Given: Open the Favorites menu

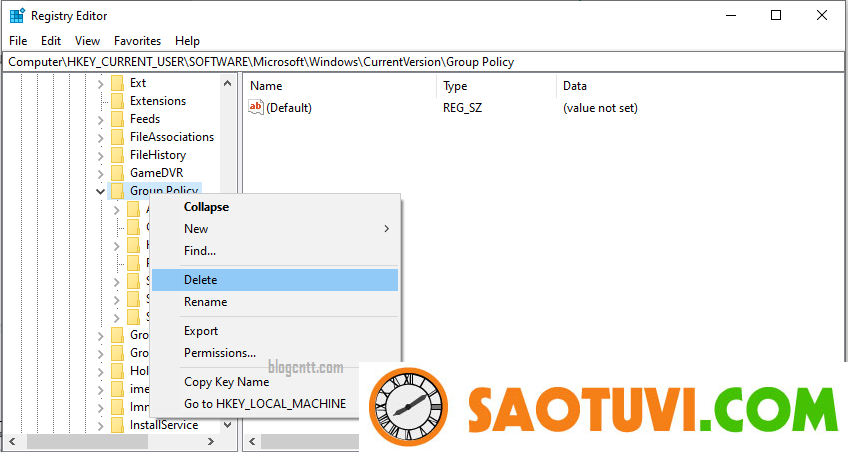Looking at the screenshot, I should 137,41.
